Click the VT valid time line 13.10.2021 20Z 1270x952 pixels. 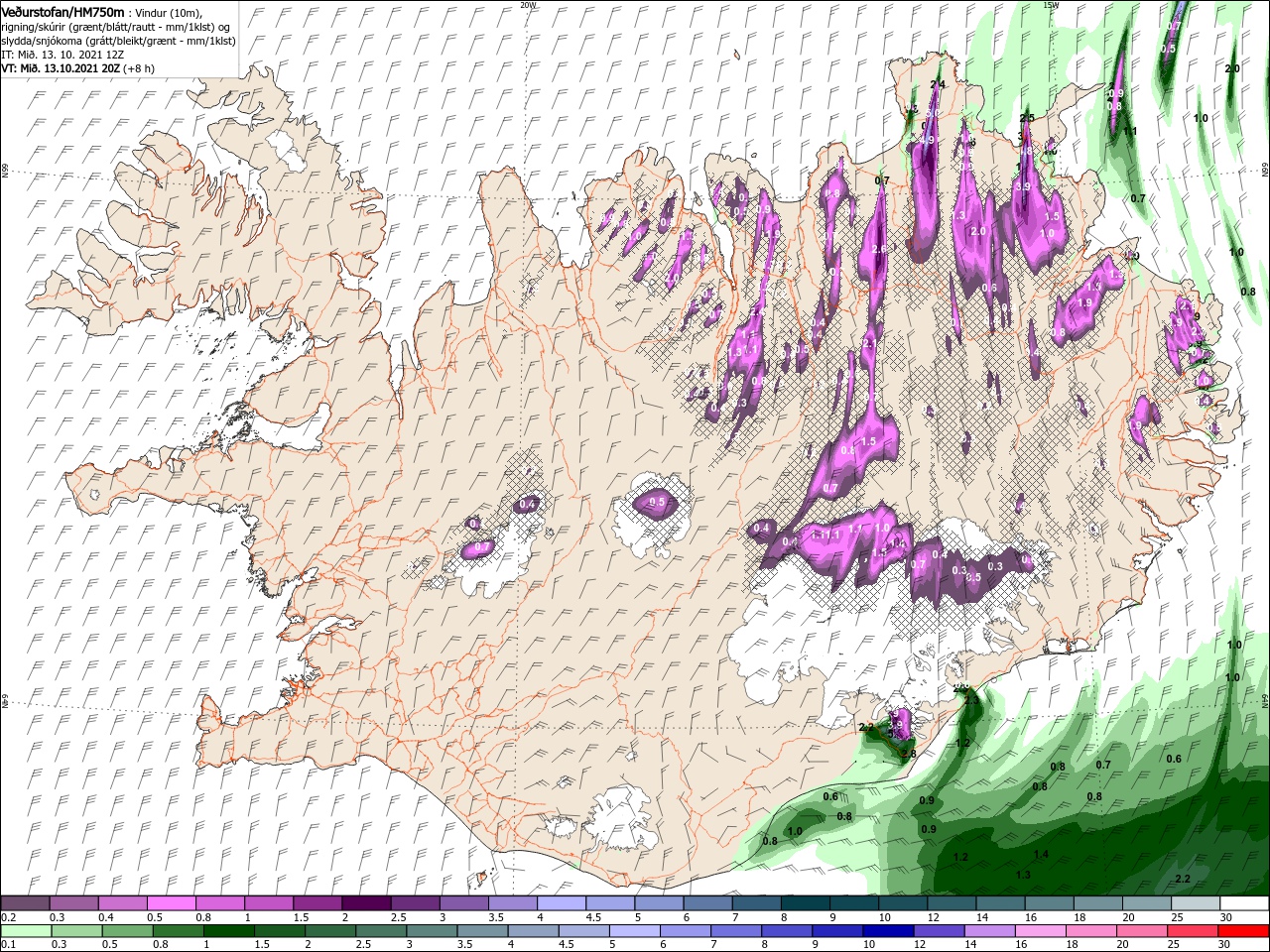point(78,68)
